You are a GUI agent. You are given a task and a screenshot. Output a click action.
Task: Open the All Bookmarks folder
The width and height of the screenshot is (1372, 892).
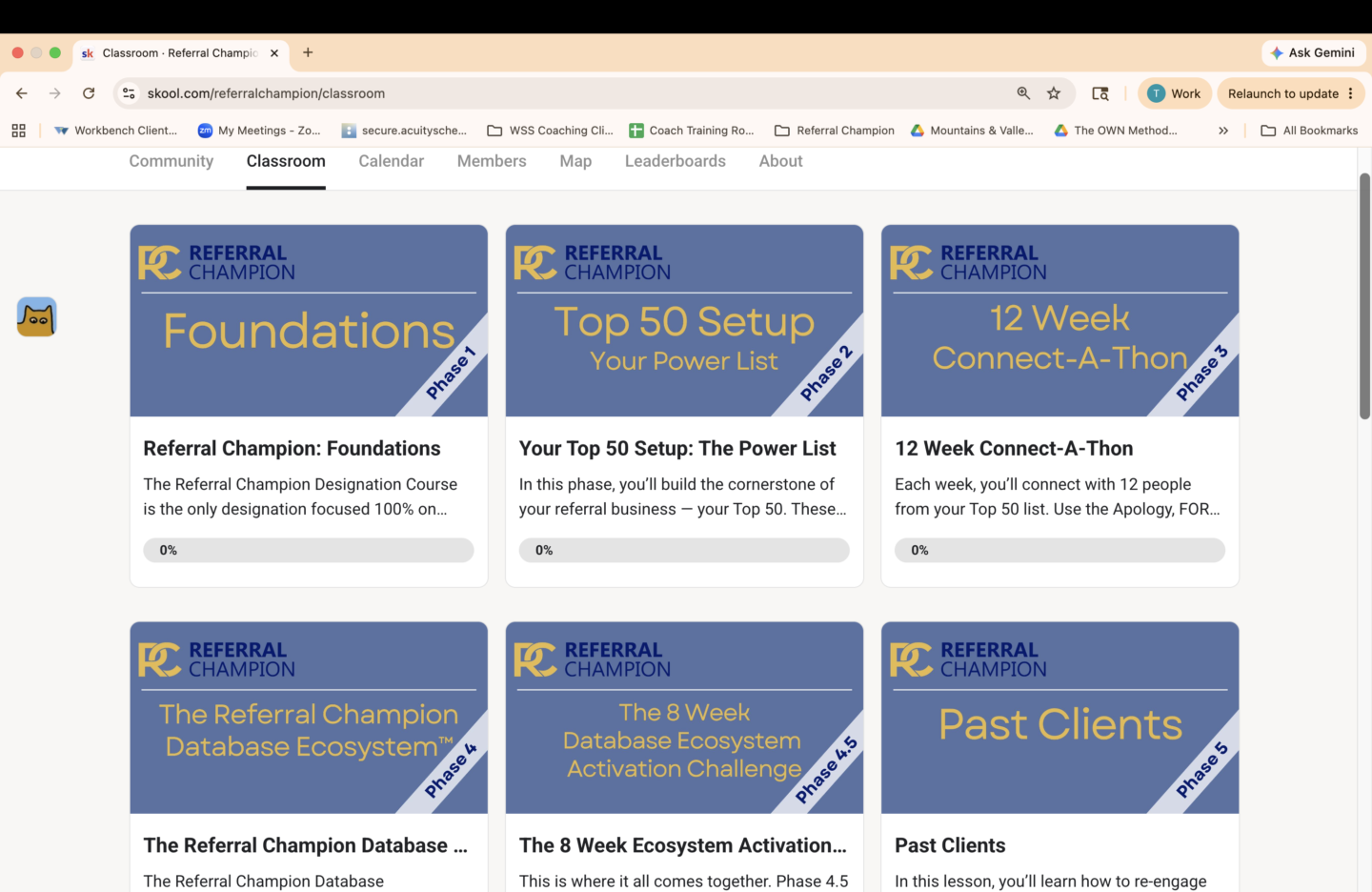[x=1309, y=131]
